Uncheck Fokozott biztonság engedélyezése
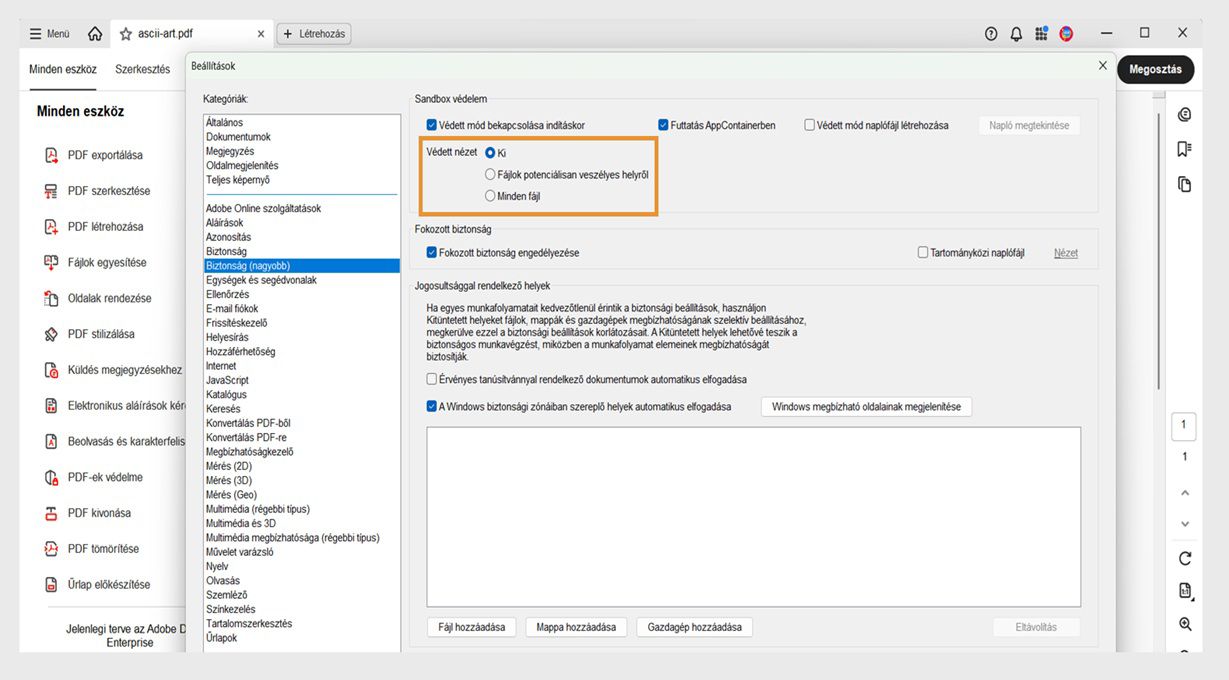The width and height of the screenshot is (1229, 680). tap(432, 252)
